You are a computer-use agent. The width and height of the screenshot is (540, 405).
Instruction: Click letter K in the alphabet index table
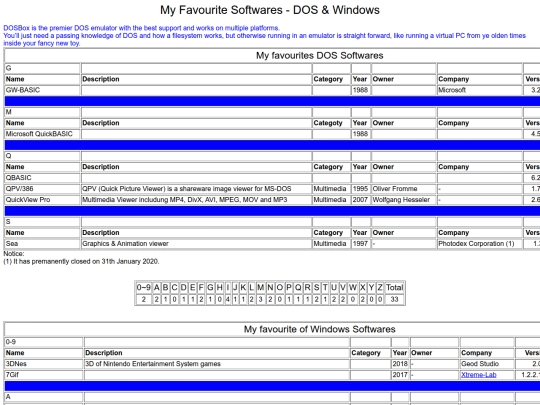coord(243,288)
